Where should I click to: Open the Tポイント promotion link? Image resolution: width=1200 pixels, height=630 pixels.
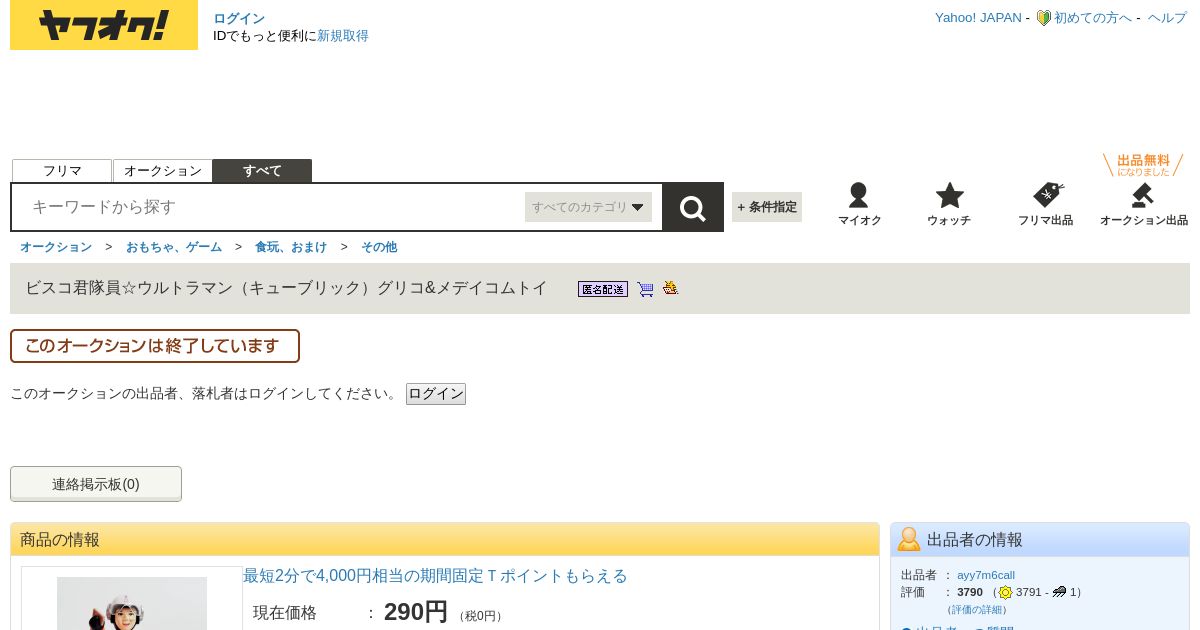point(435,576)
